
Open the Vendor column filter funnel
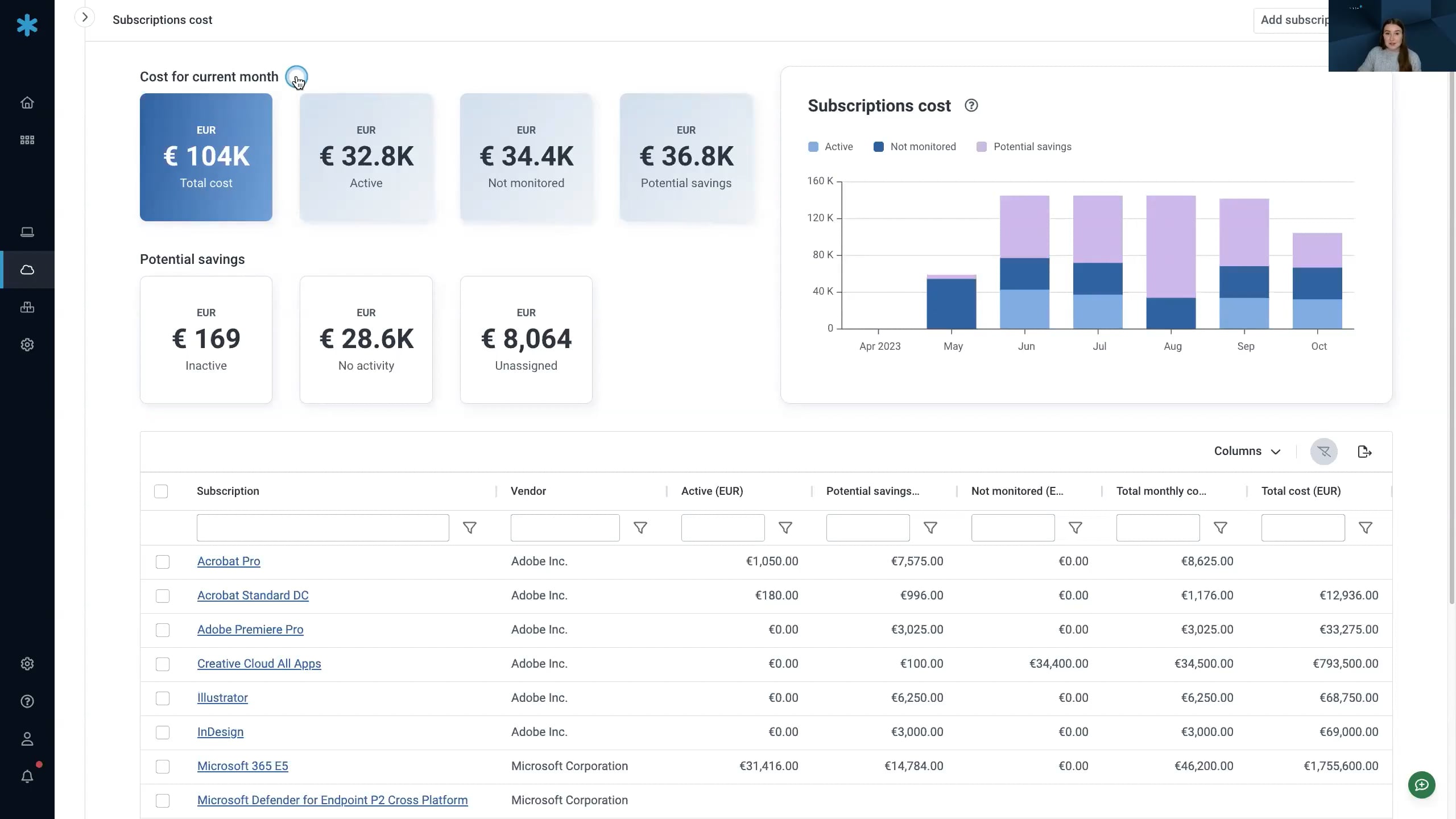point(640,528)
